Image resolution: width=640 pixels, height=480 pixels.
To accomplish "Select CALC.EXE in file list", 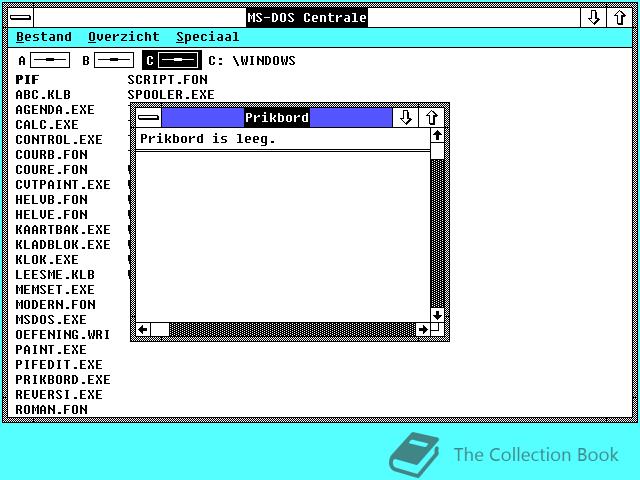I will point(47,124).
